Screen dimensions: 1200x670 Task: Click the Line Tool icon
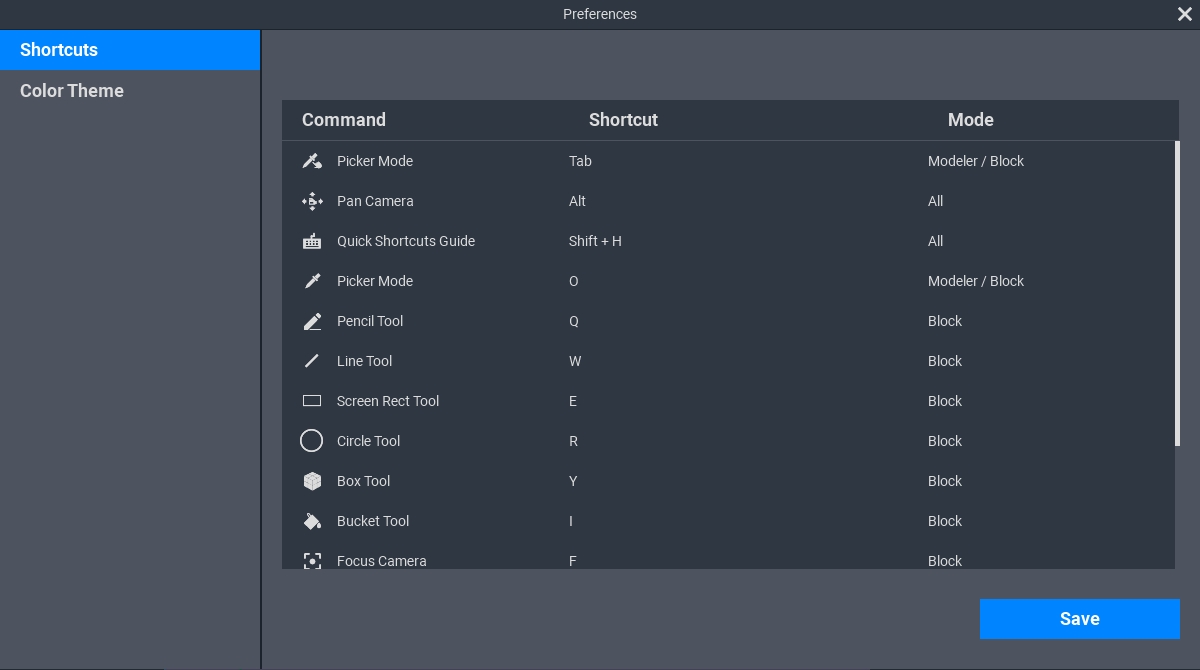[x=312, y=361]
